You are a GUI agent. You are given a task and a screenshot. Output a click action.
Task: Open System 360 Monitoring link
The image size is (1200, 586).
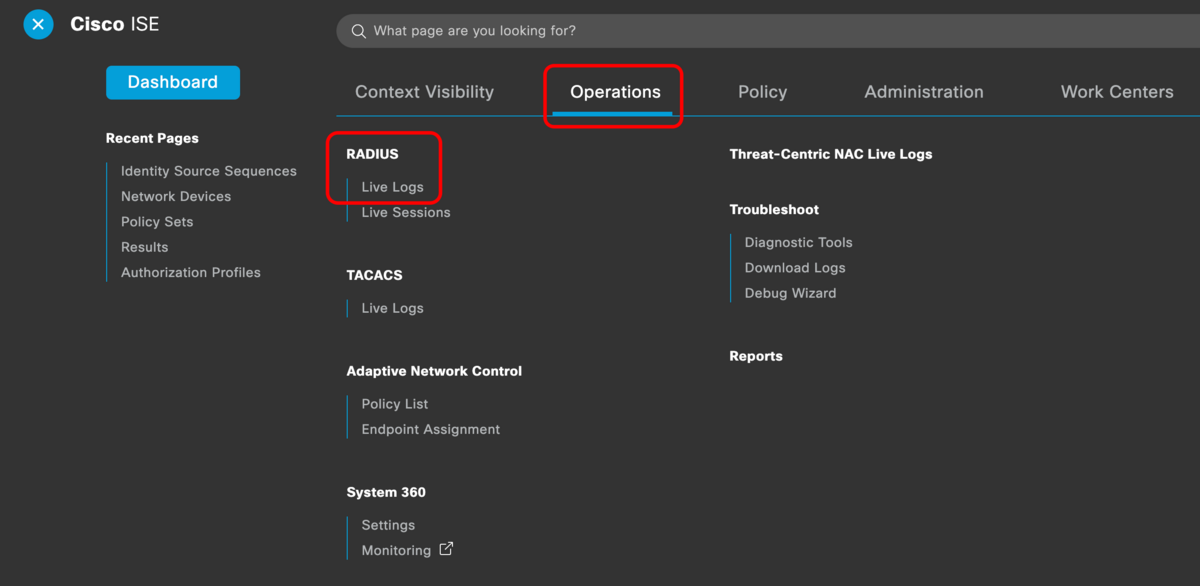pos(396,550)
